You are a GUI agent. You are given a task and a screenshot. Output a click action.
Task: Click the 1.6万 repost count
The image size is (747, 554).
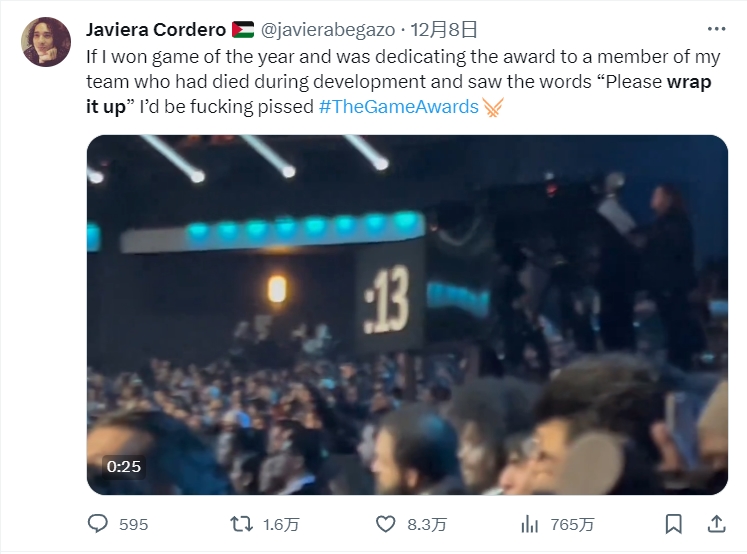pyautogui.click(x=280, y=524)
